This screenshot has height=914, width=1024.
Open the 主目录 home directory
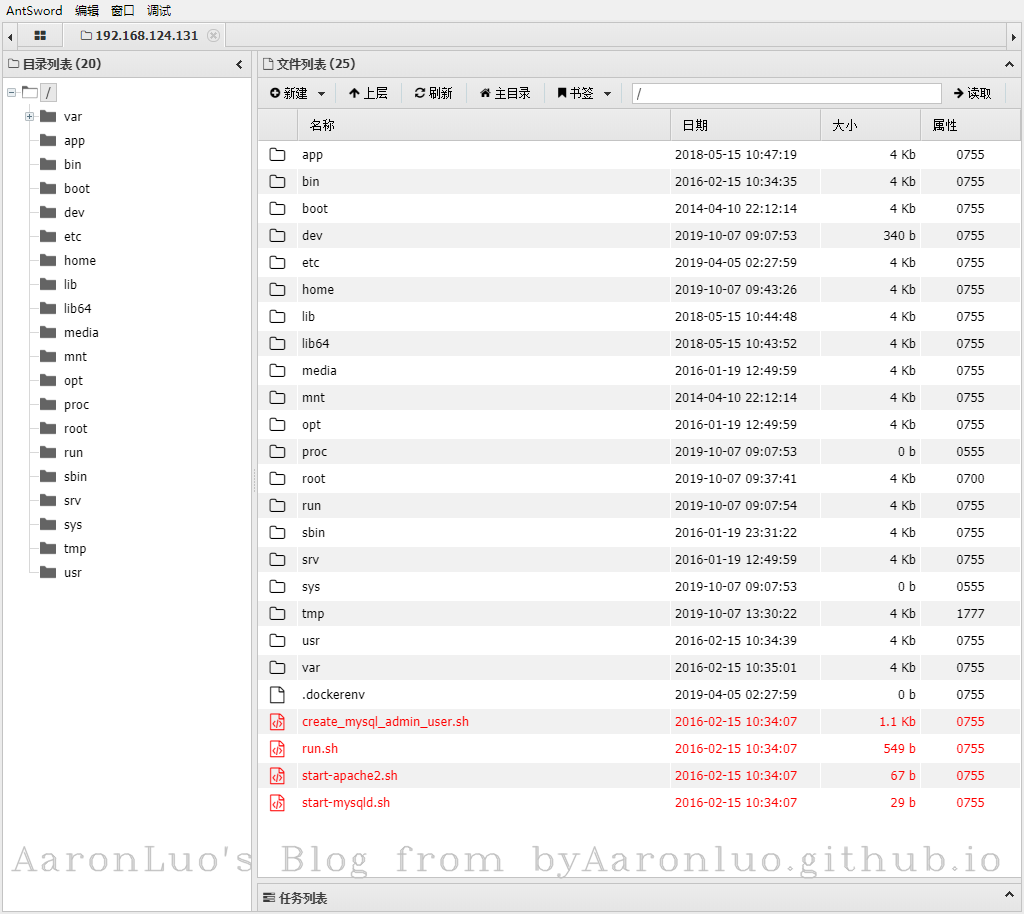pyautogui.click(x=505, y=93)
